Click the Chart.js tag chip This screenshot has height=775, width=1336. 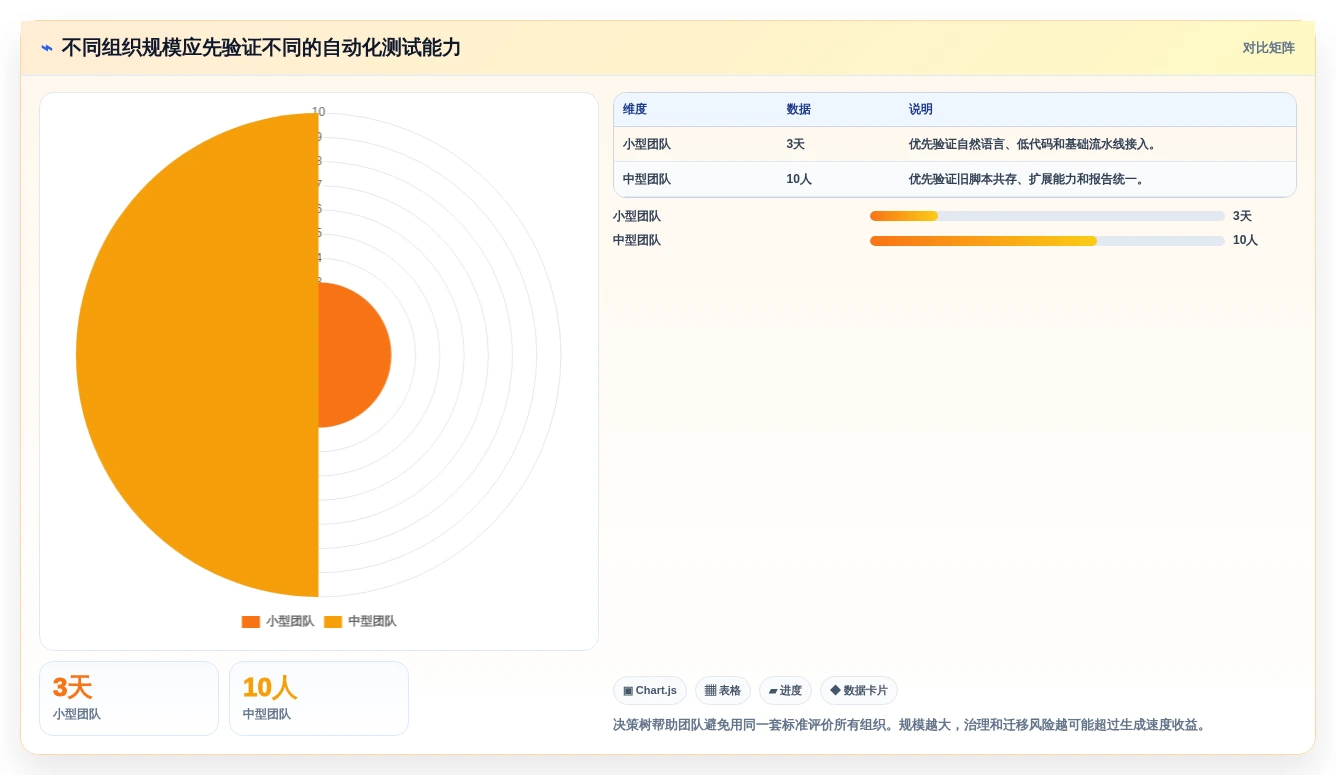[x=650, y=691]
